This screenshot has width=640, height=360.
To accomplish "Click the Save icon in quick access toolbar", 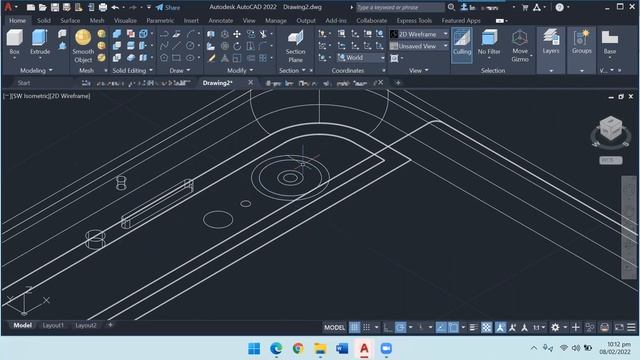I will click(x=55, y=7).
